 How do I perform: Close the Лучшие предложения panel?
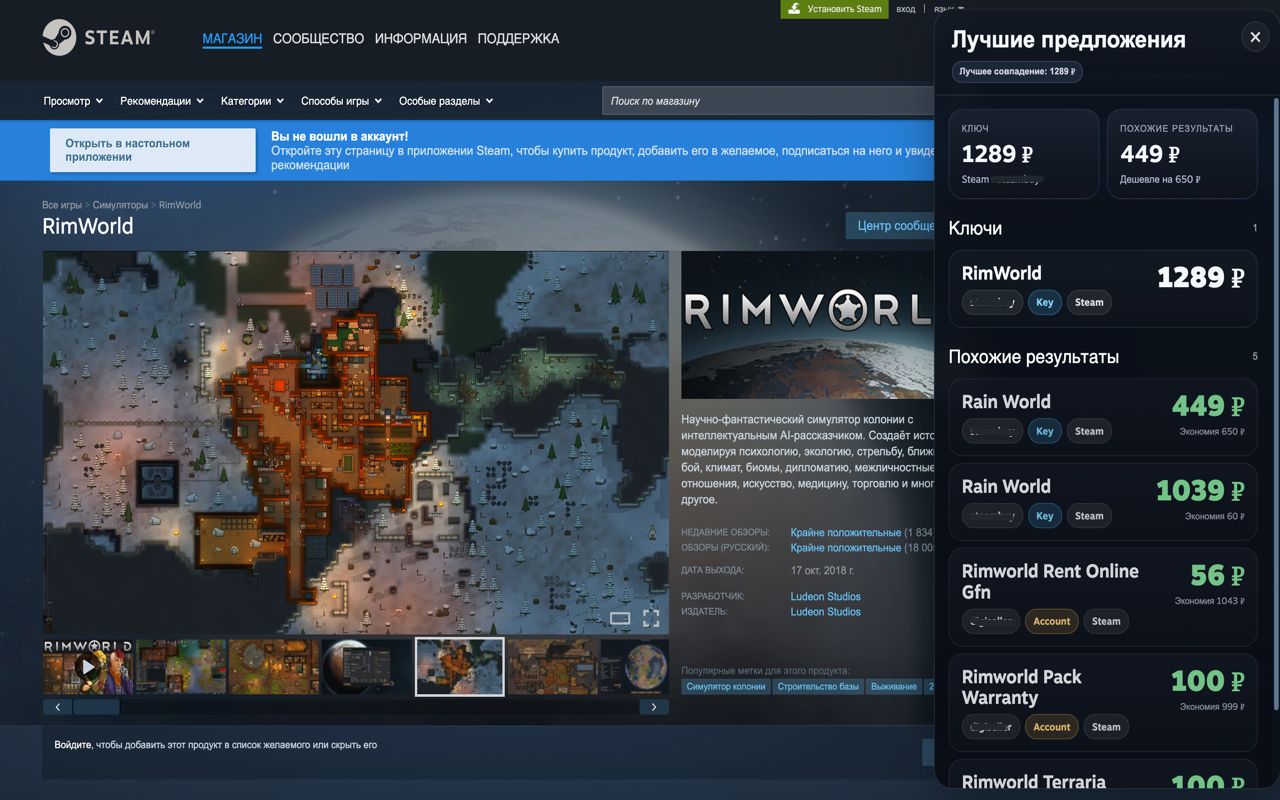(x=1255, y=38)
